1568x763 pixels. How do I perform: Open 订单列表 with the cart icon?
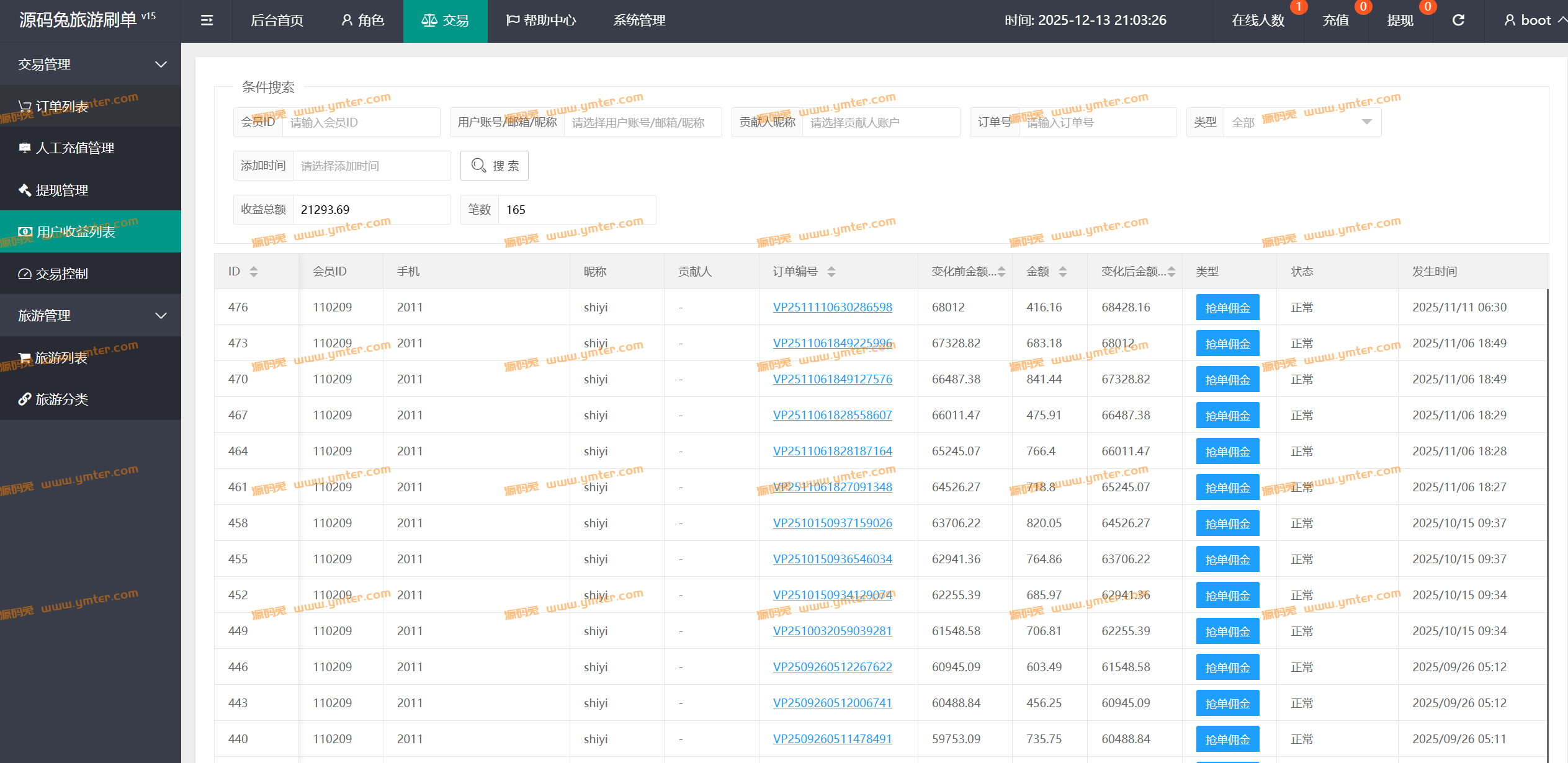(x=62, y=107)
